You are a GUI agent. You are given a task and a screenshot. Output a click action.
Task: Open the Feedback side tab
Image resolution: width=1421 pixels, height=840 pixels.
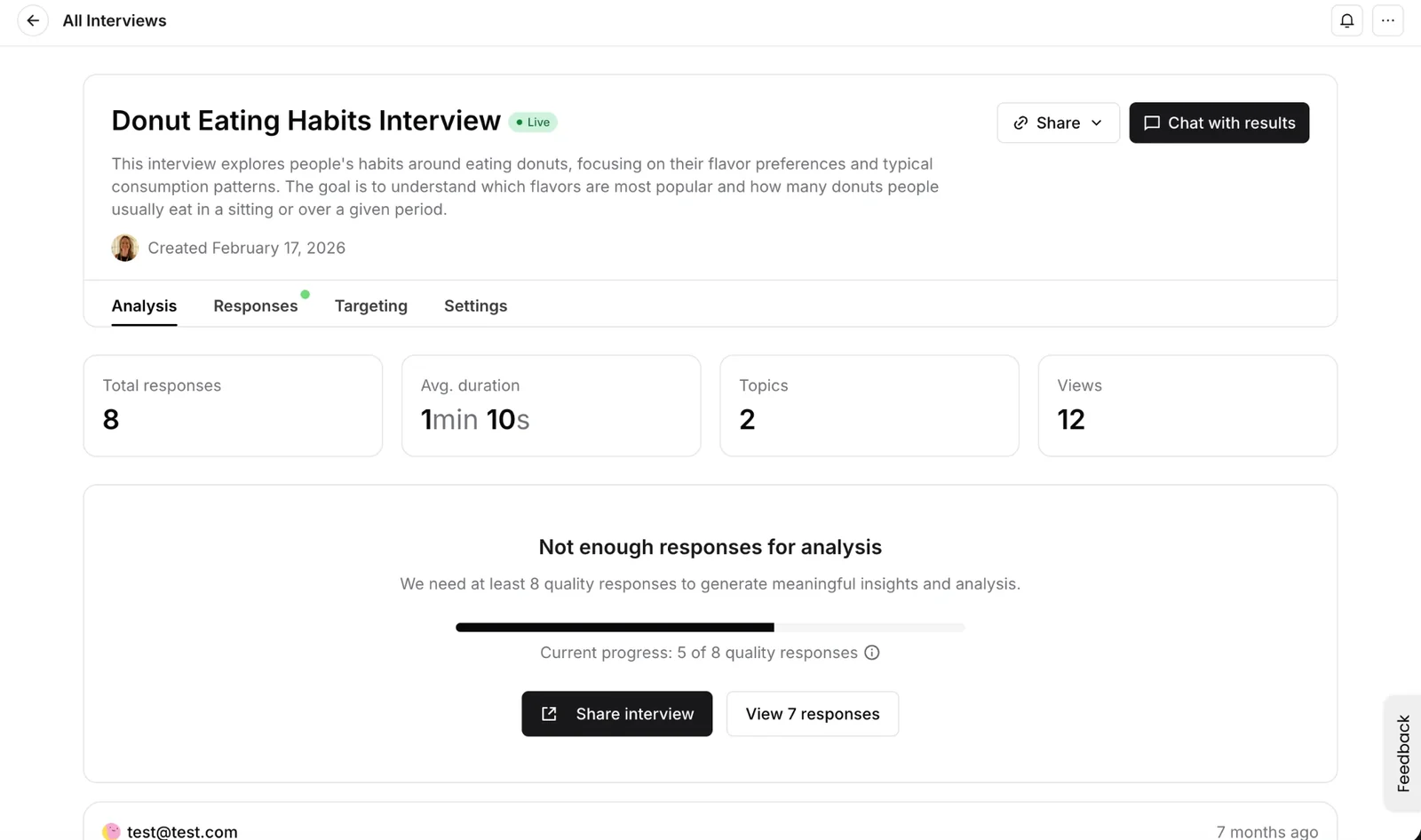[1403, 753]
